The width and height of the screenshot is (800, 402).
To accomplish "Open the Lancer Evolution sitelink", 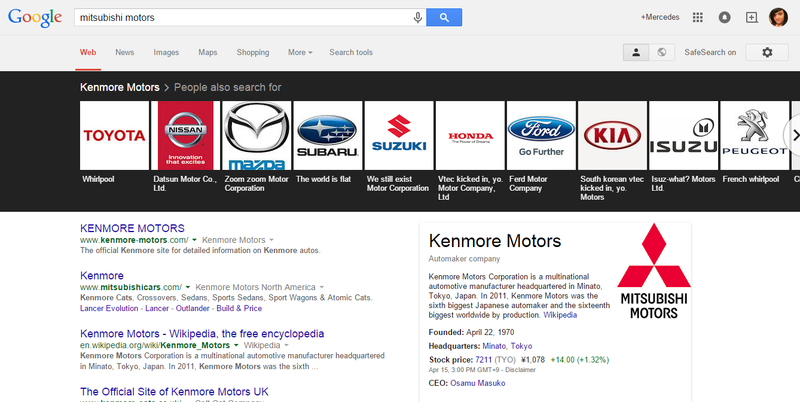I will (109, 308).
